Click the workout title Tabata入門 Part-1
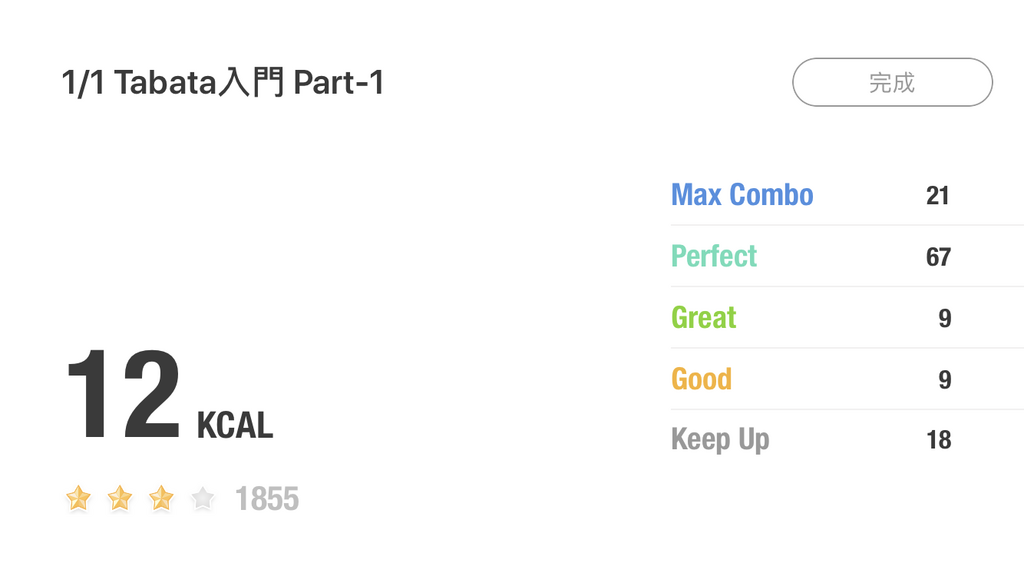Viewport: 1024px width, 576px height. pyautogui.click(x=223, y=83)
